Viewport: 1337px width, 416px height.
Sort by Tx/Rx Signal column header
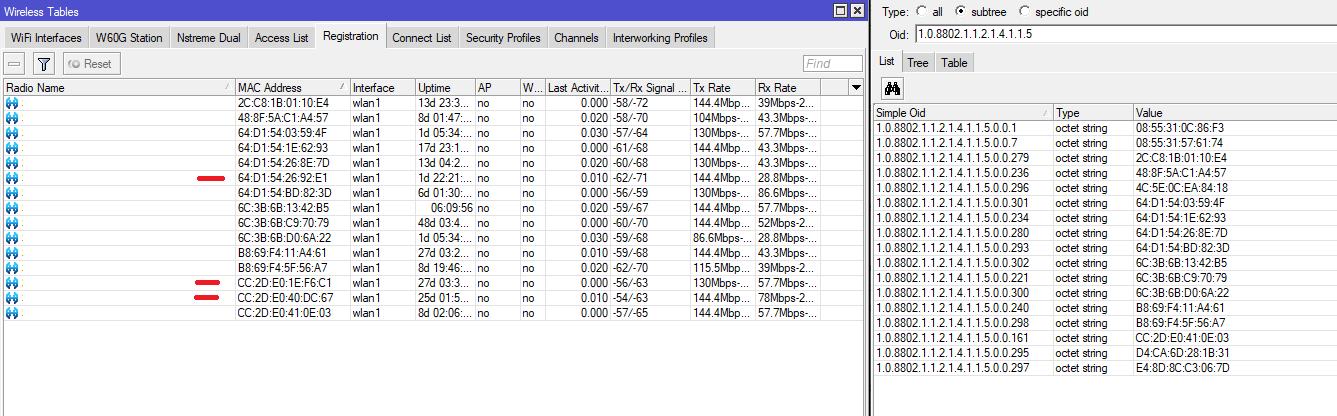point(651,88)
